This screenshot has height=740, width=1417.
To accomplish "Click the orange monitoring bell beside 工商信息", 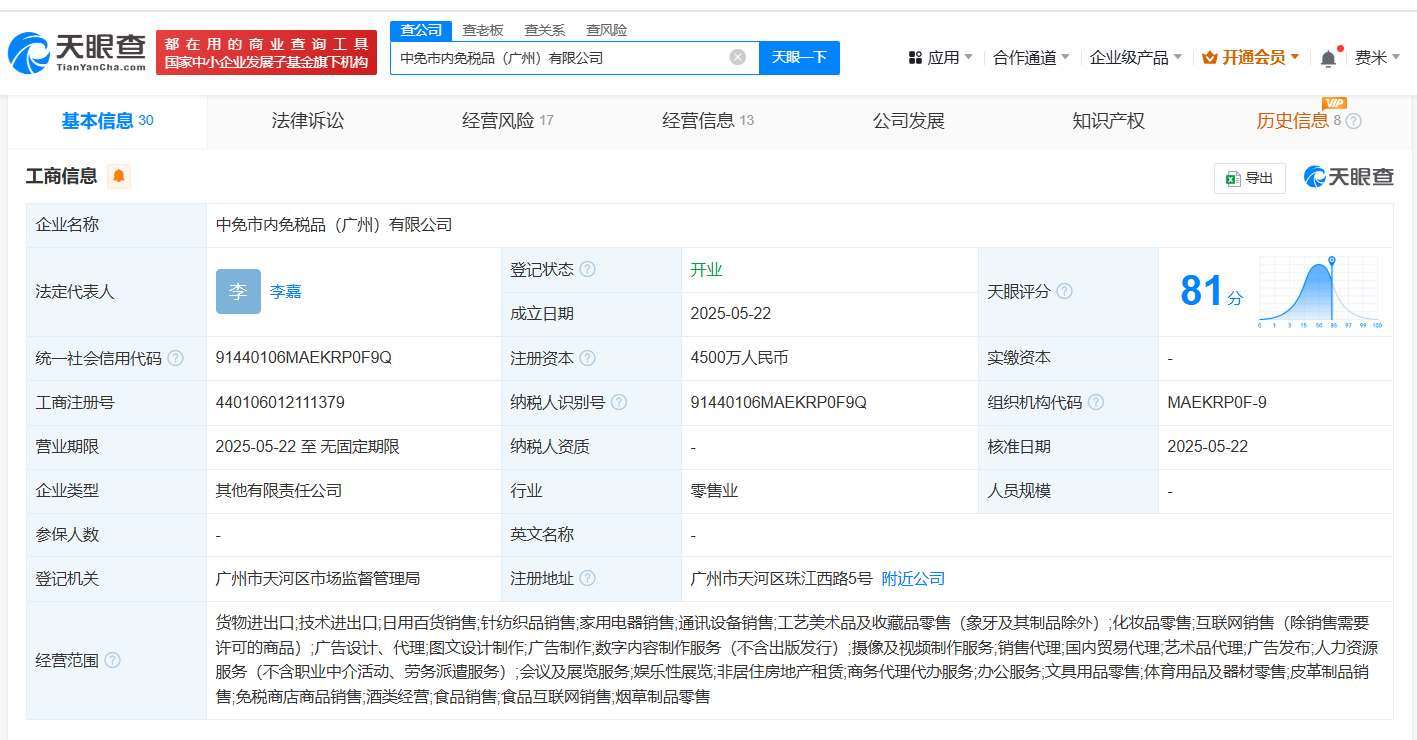I will [x=119, y=177].
